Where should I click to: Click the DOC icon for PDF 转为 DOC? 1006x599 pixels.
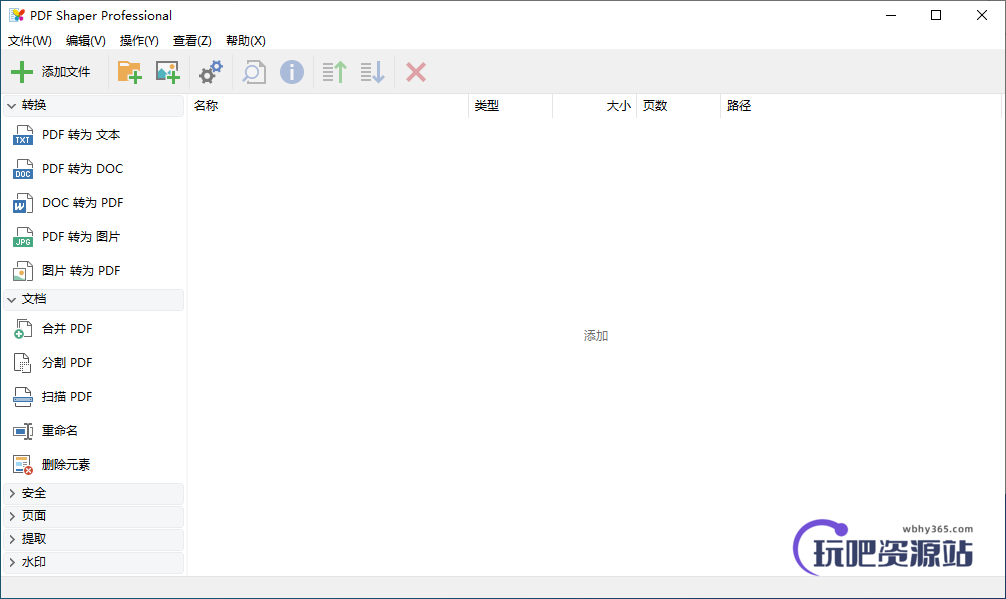[x=23, y=169]
